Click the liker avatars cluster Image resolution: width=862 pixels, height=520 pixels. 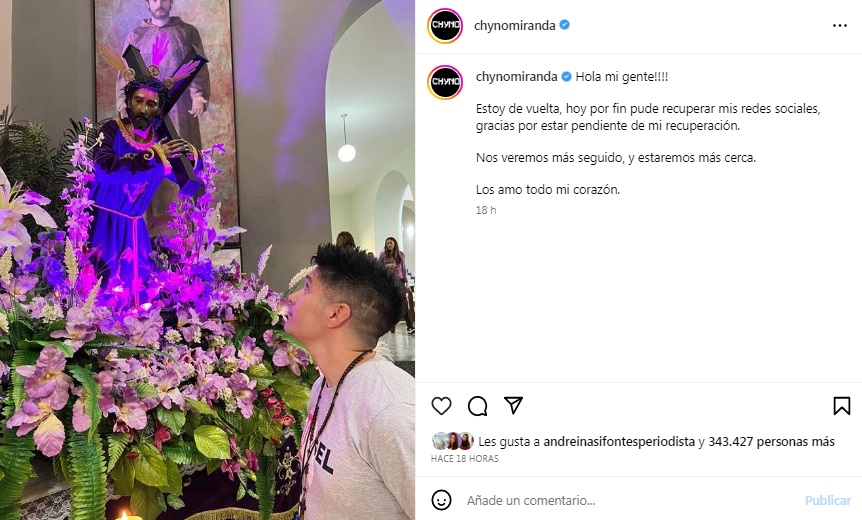tap(452, 441)
